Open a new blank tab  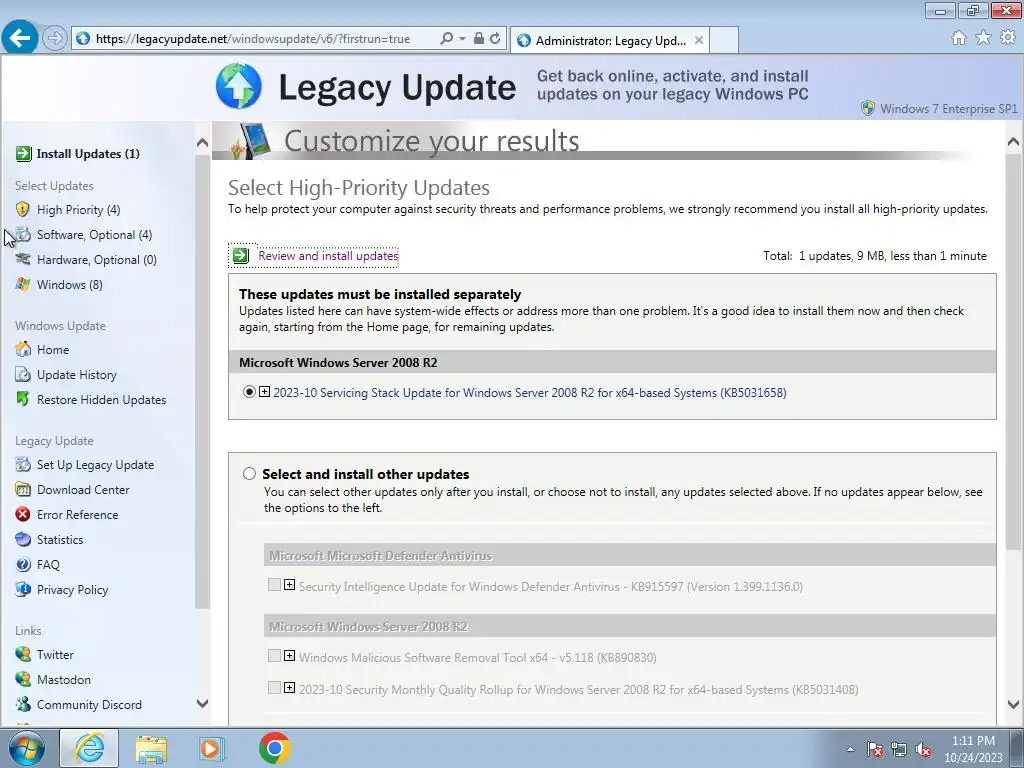pyautogui.click(x=724, y=40)
